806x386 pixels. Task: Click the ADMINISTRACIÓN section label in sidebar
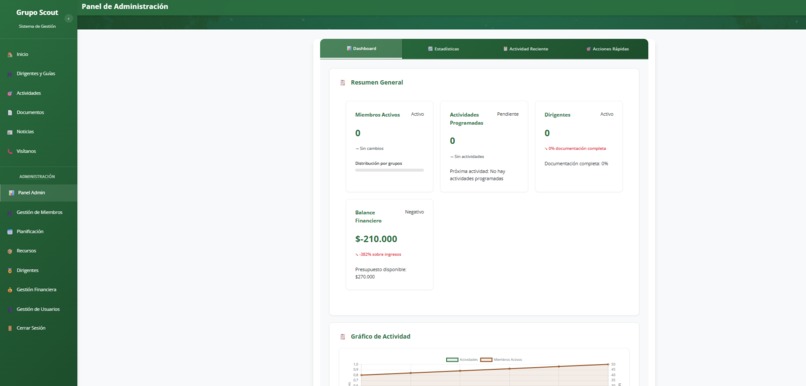37,176
